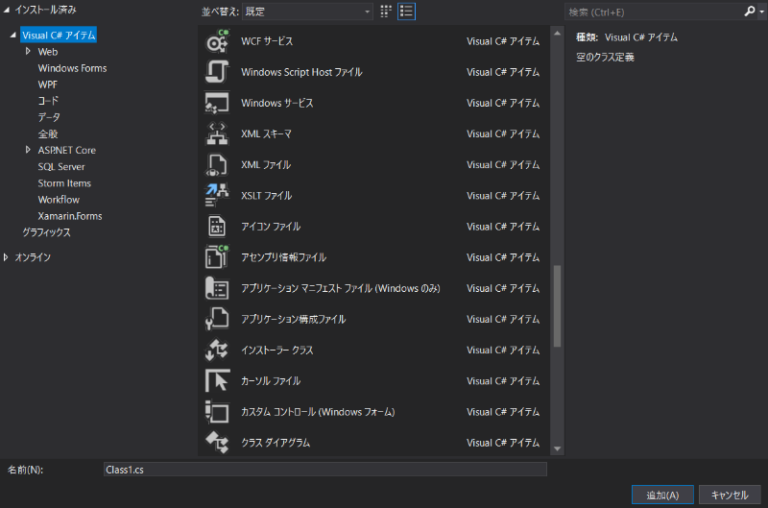Click the 'XSLT ファイル' item name
The height and width of the screenshot is (508, 768).
point(266,195)
